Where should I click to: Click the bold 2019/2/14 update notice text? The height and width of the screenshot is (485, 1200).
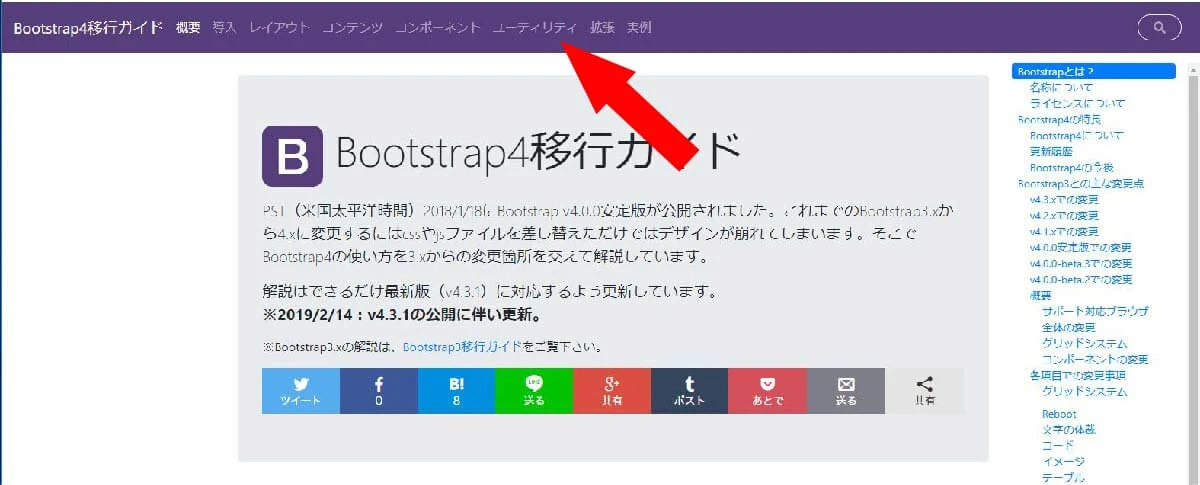click(x=403, y=315)
